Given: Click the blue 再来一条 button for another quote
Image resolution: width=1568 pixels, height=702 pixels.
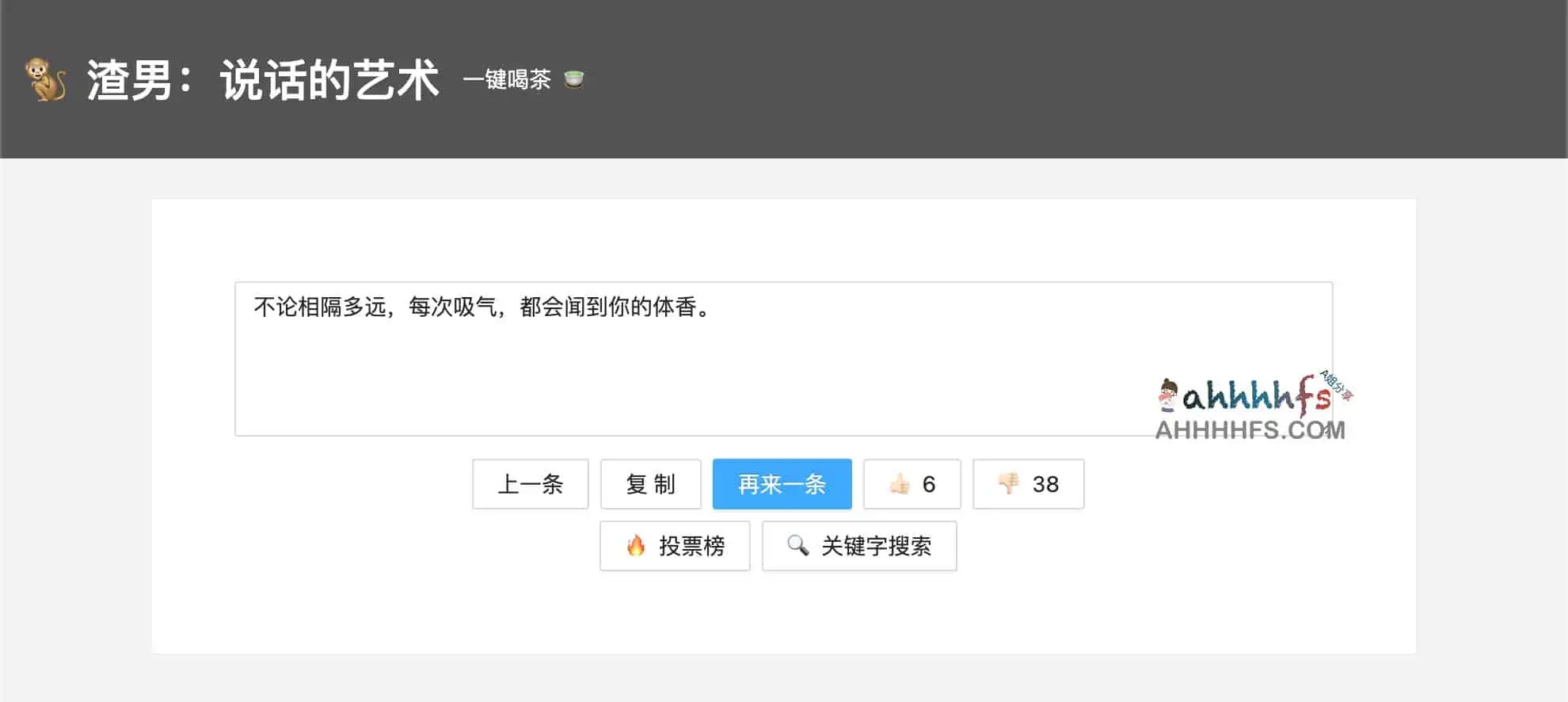Looking at the screenshot, I should tap(781, 484).
